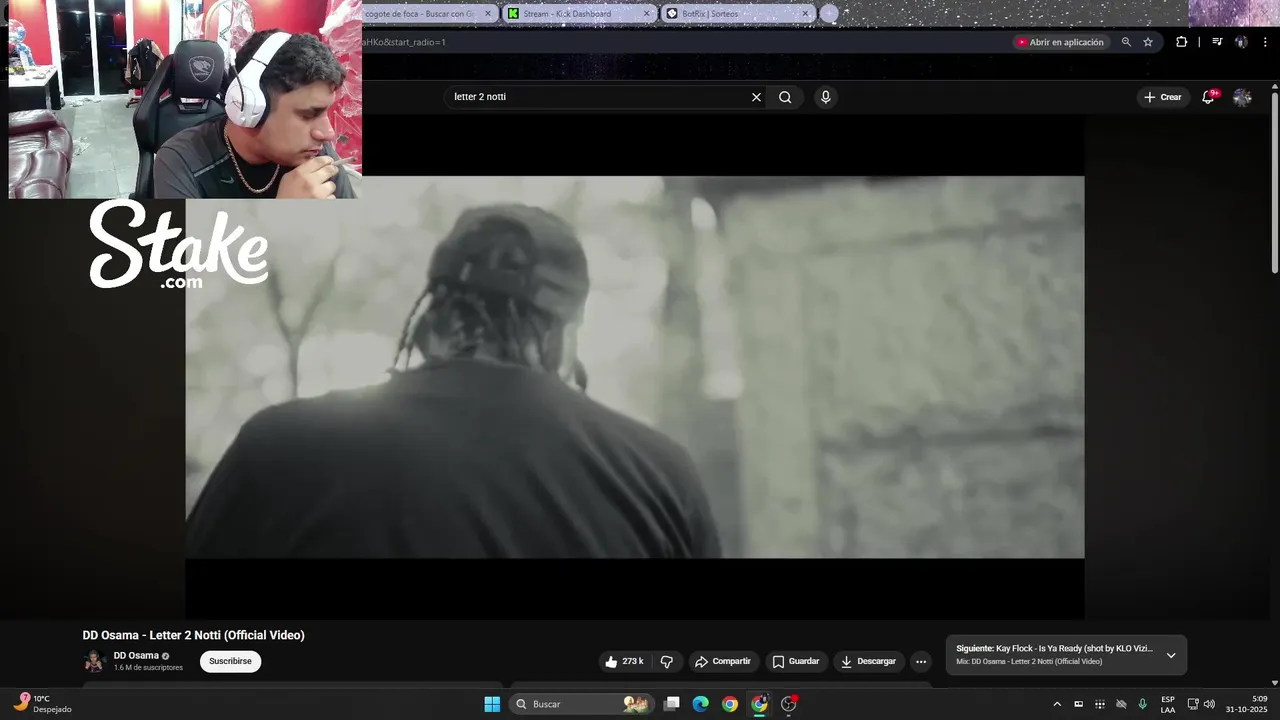The image size is (1280, 720).
Task: Open the ESP LAA language indicator
Action: [1168, 704]
